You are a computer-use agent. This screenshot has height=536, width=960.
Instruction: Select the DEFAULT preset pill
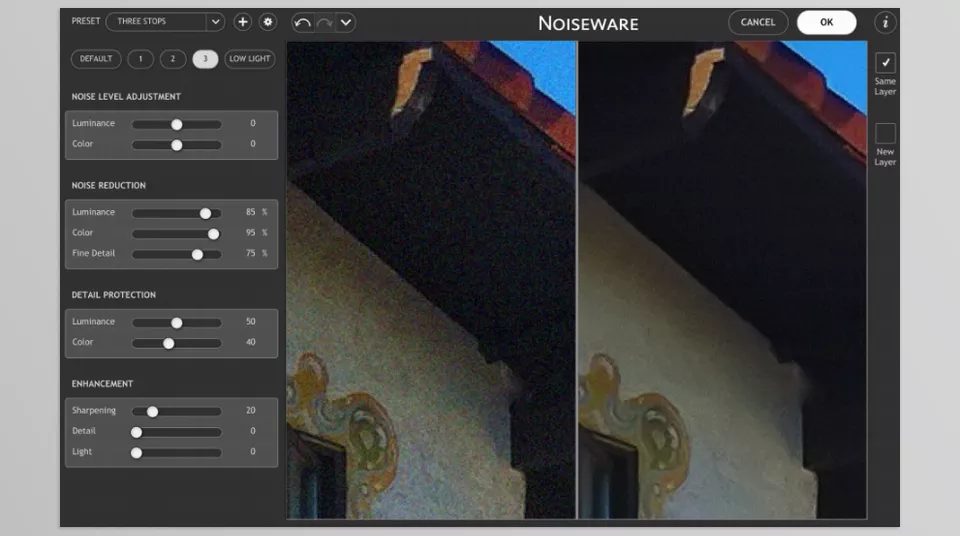pos(96,59)
